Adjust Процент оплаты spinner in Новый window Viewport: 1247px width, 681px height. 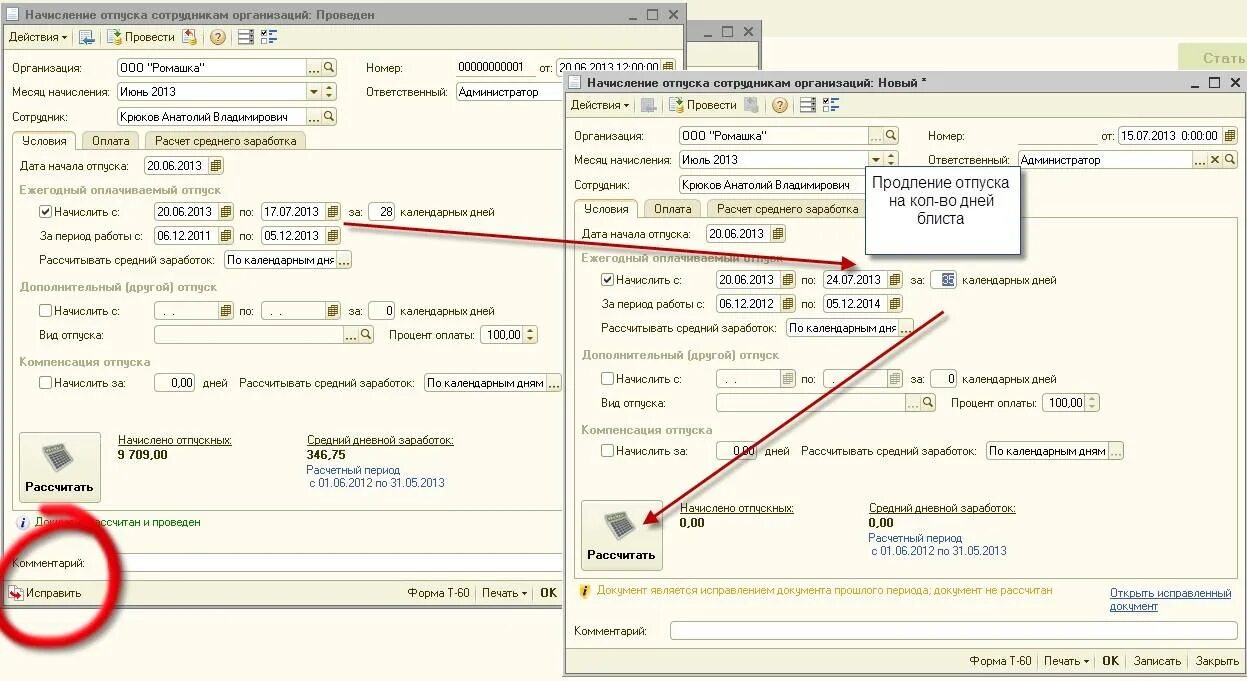coord(1093,403)
